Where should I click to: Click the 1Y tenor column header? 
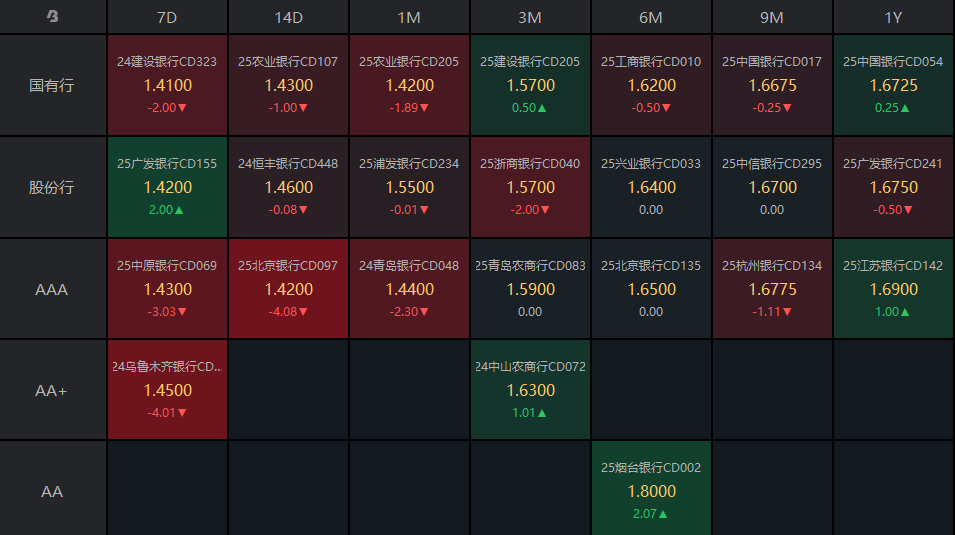893,17
